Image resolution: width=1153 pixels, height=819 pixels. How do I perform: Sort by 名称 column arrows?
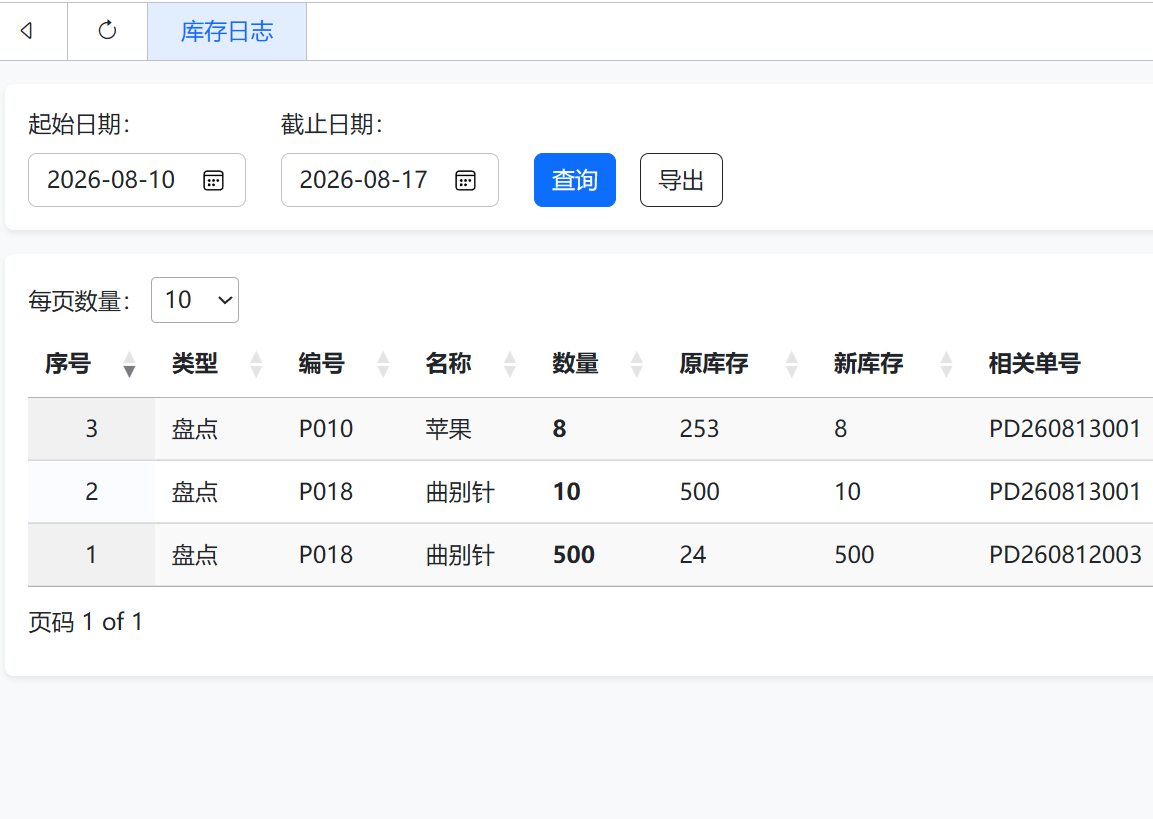pos(510,364)
